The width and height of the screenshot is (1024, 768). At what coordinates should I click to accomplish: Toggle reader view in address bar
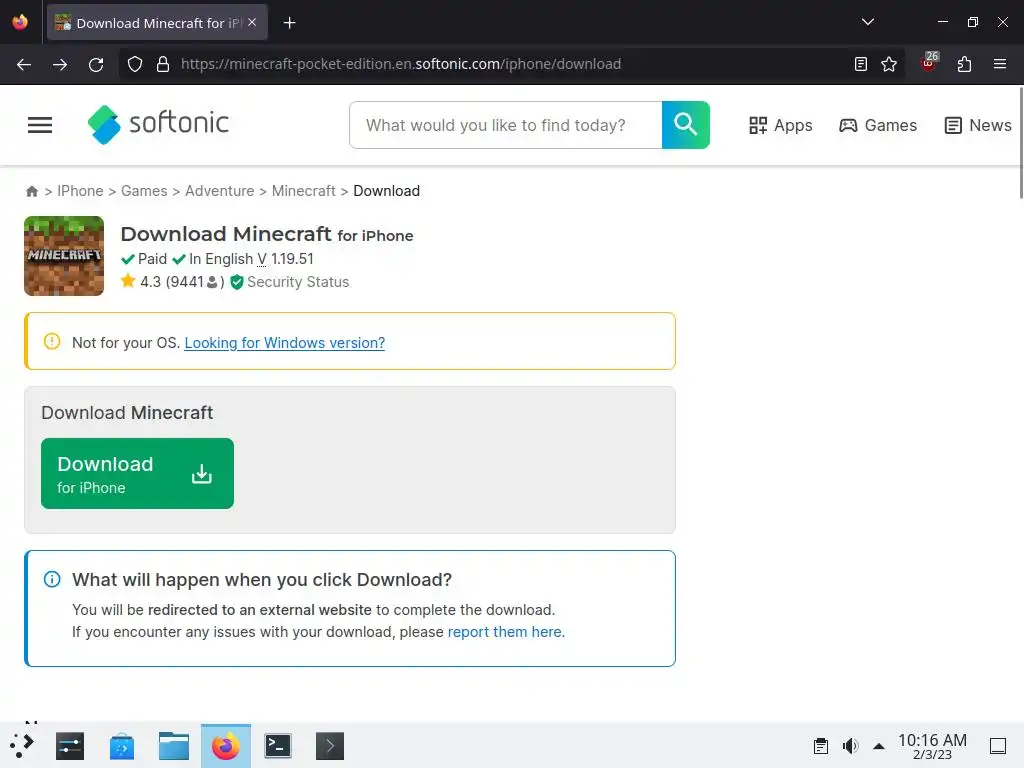coord(861,64)
